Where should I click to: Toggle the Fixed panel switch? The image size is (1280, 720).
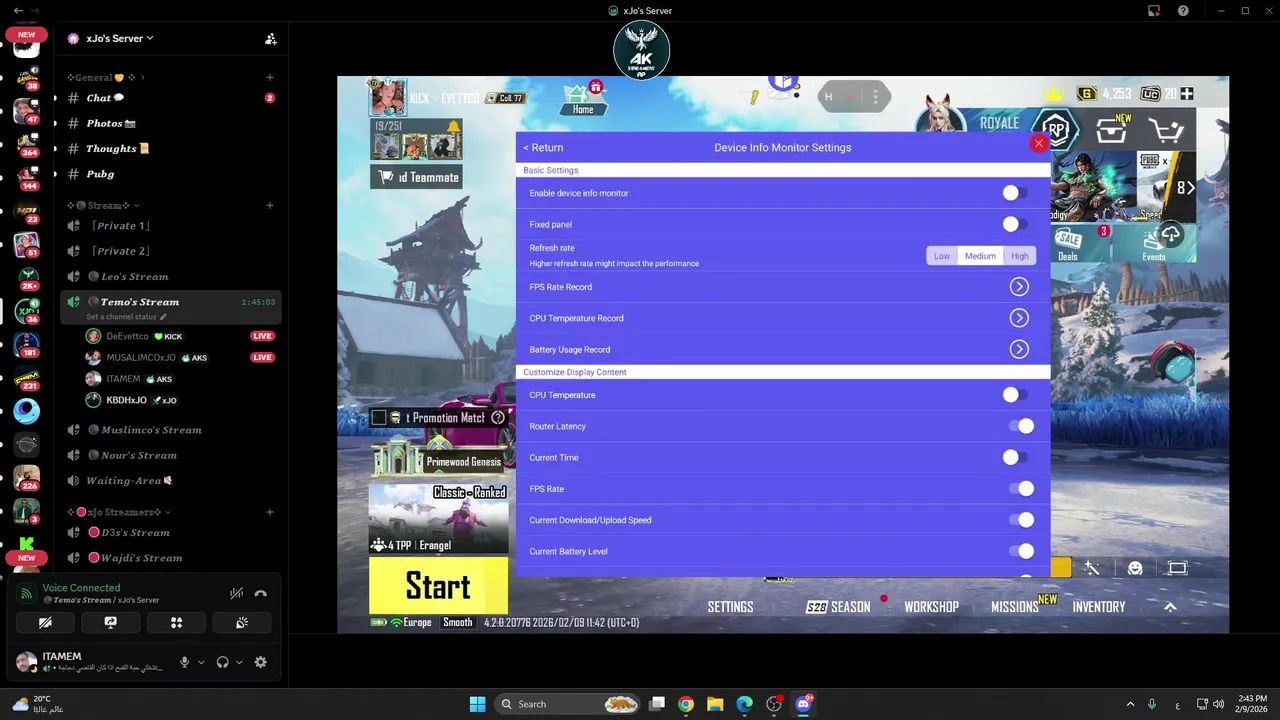(1016, 224)
